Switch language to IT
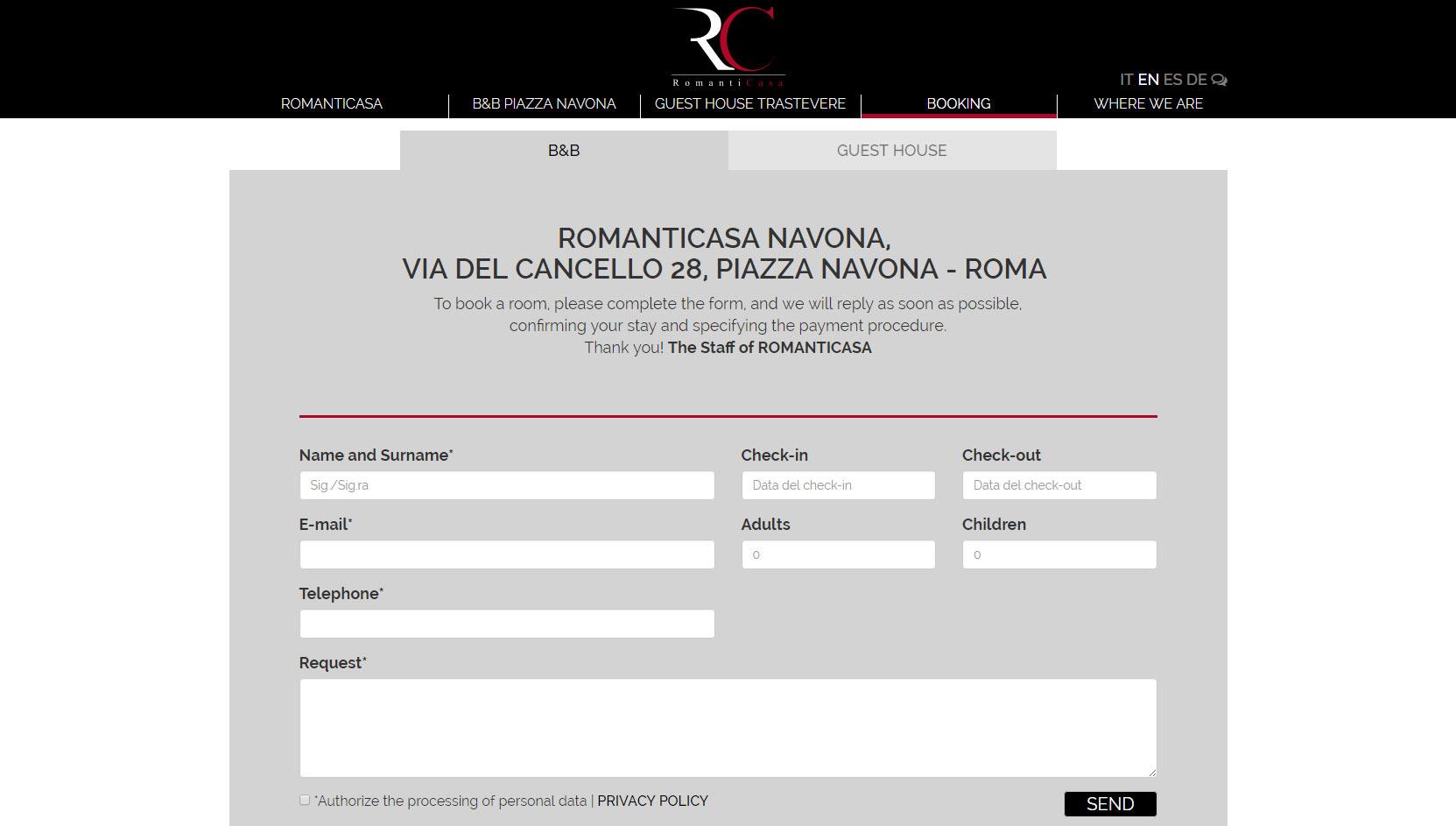 click(x=1126, y=80)
